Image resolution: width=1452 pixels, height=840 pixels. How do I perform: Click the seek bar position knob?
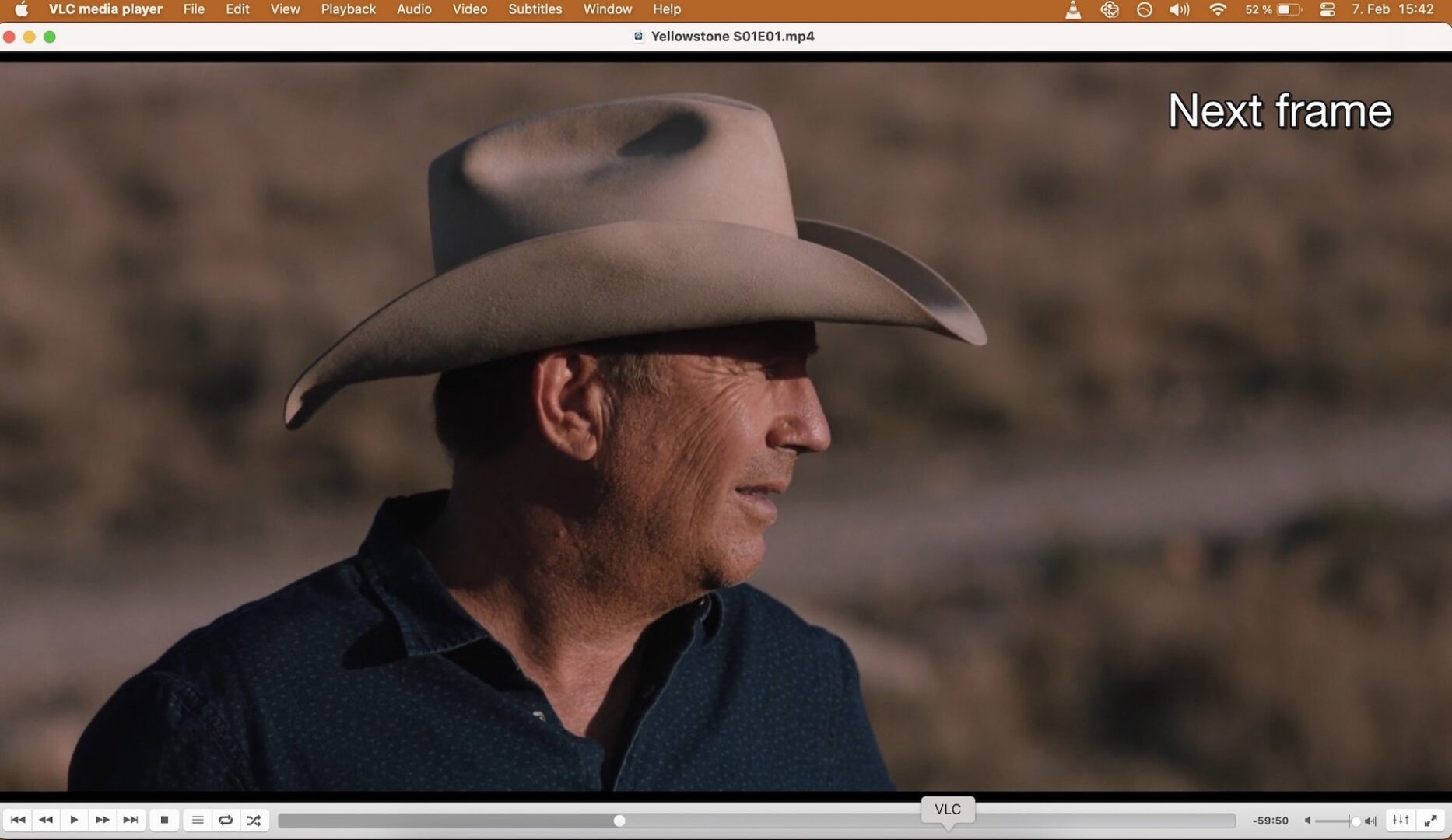click(619, 821)
